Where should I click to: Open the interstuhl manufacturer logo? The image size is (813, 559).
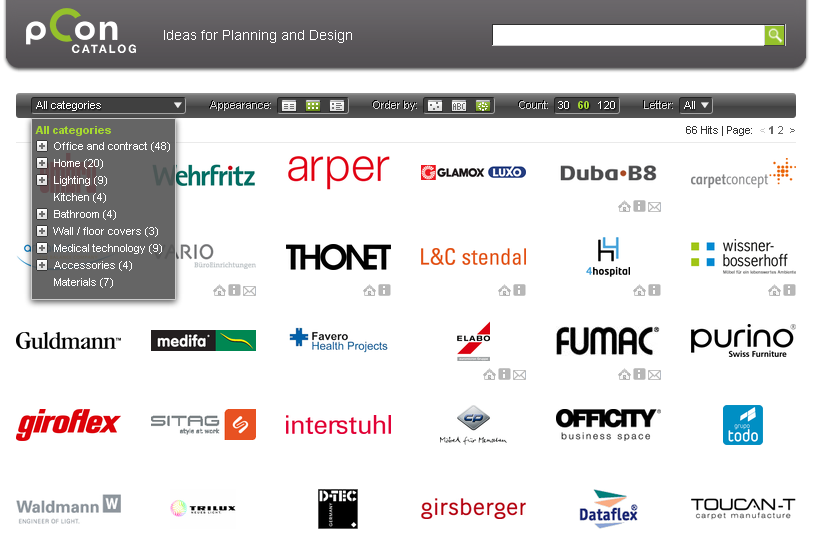coord(338,425)
